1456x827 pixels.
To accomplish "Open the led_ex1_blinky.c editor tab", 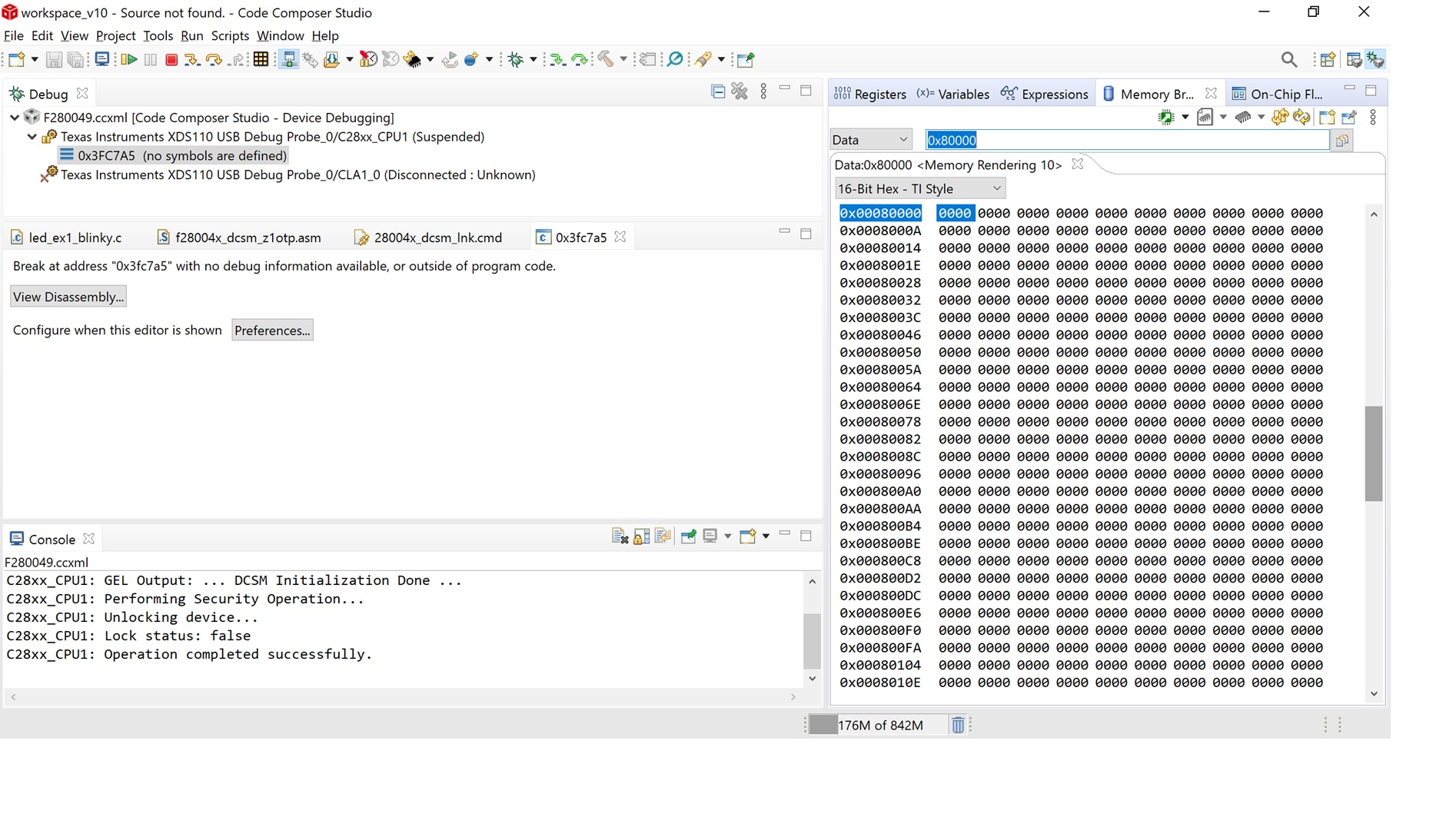I will click(x=67, y=237).
